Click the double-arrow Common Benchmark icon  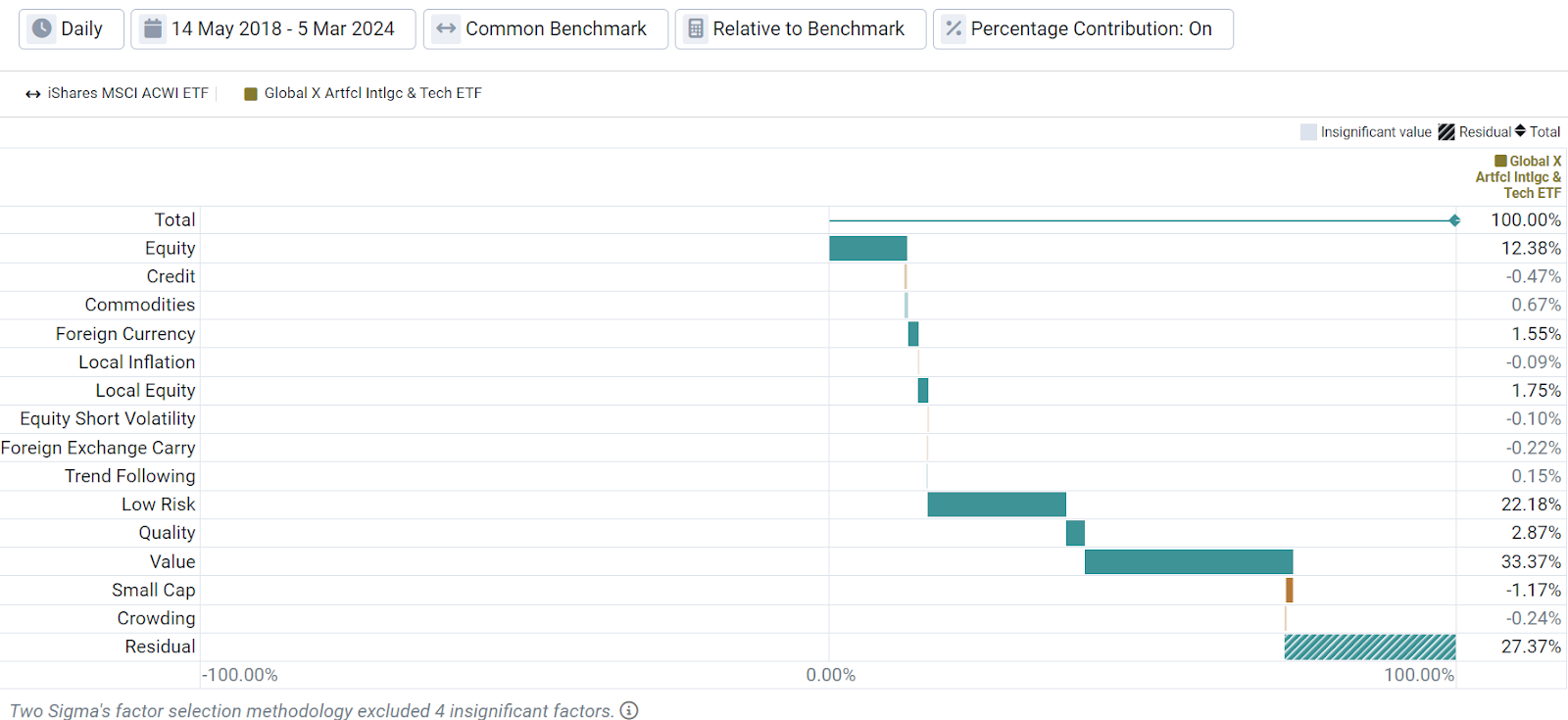(x=446, y=28)
